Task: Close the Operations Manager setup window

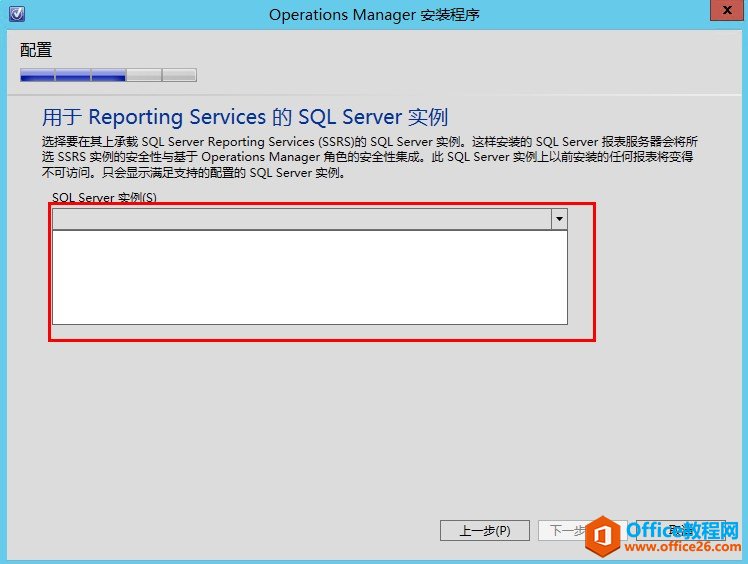Action: [727, 10]
